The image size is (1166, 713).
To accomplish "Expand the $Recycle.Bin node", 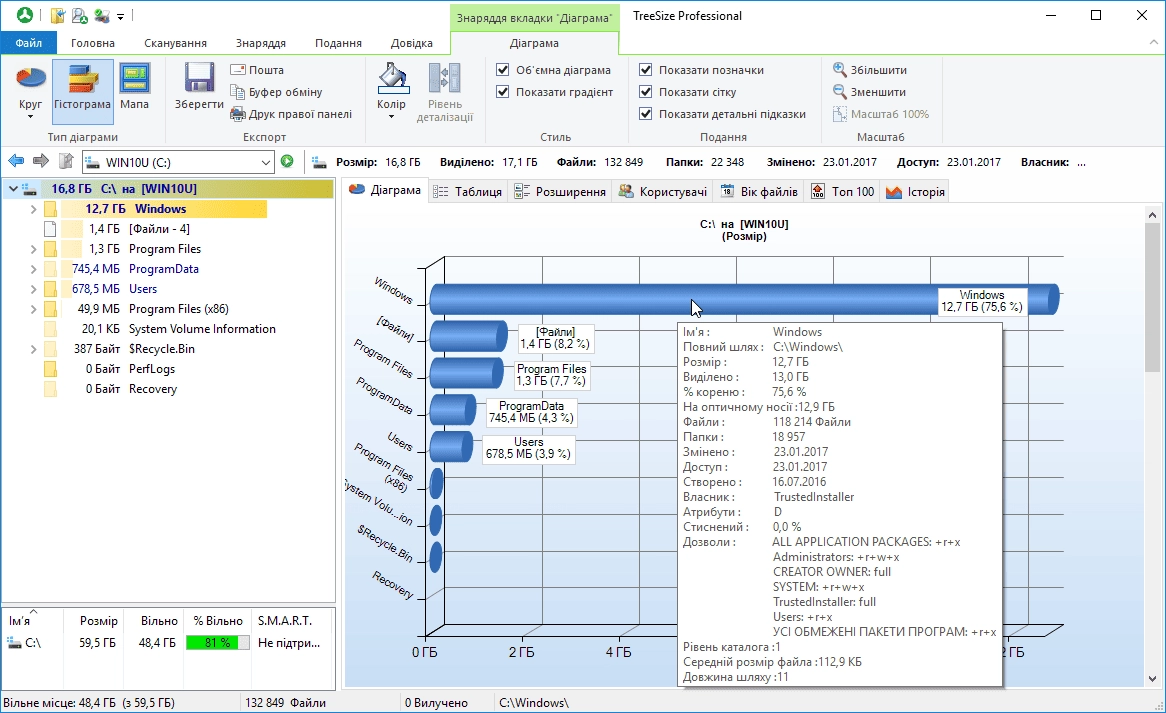I will pyautogui.click(x=33, y=349).
